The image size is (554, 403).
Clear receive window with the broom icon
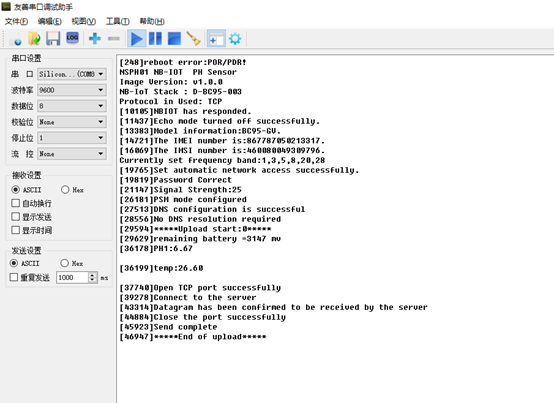193,38
